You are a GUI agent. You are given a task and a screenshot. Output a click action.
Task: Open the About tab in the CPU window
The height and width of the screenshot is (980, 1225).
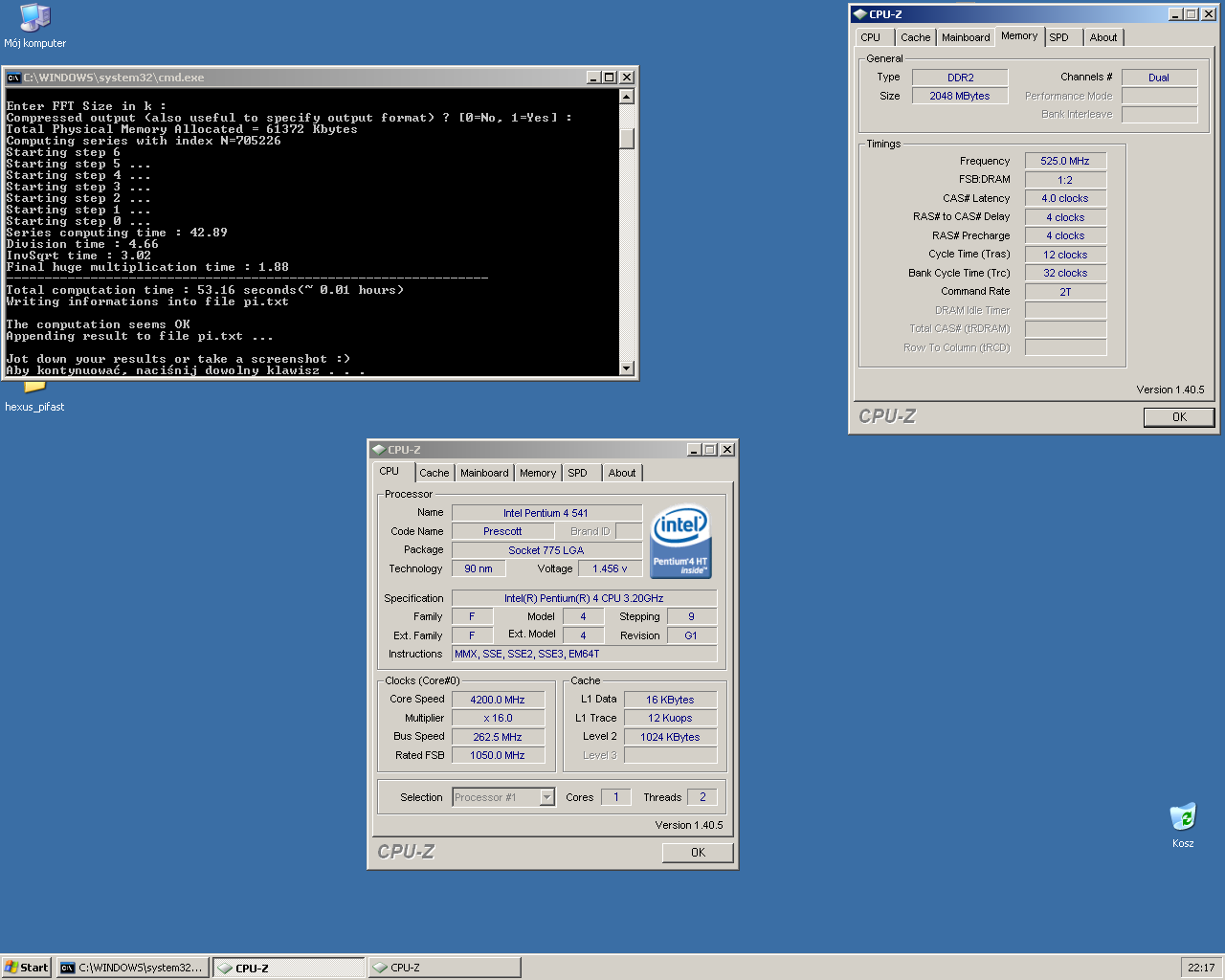pos(622,473)
